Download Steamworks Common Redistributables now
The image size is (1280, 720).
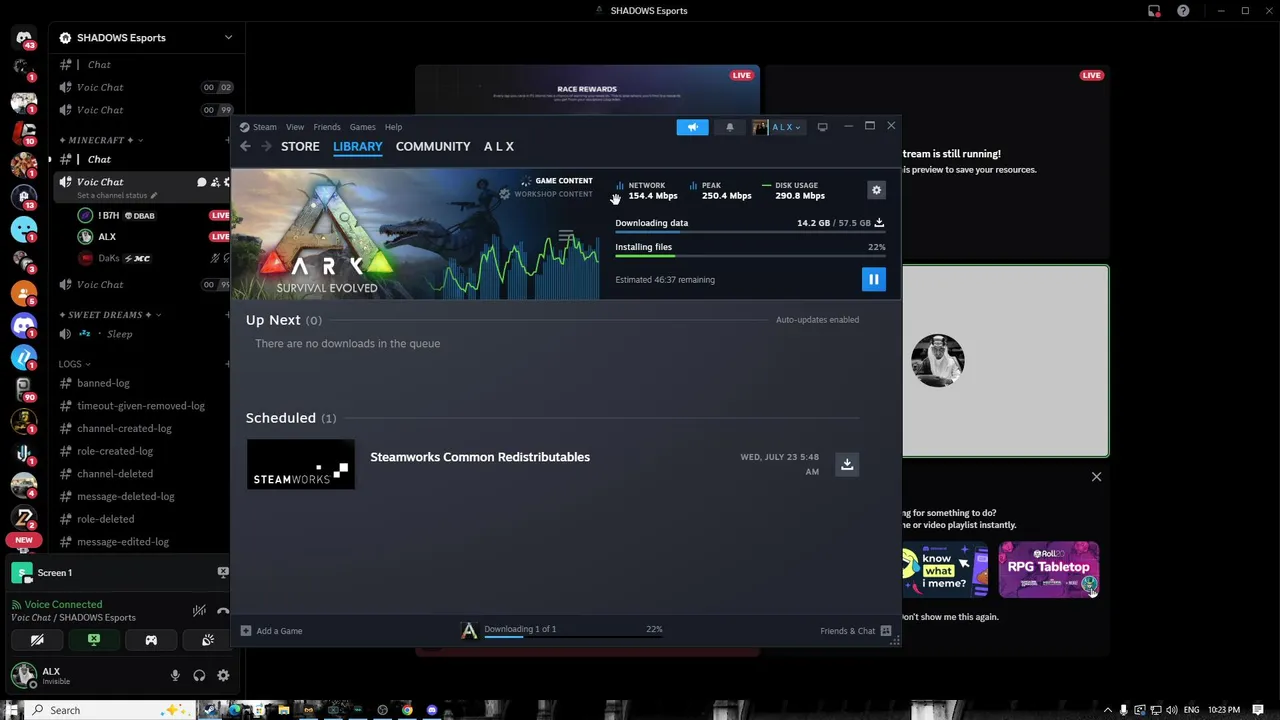pyautogui.click(x=847, y=464)
